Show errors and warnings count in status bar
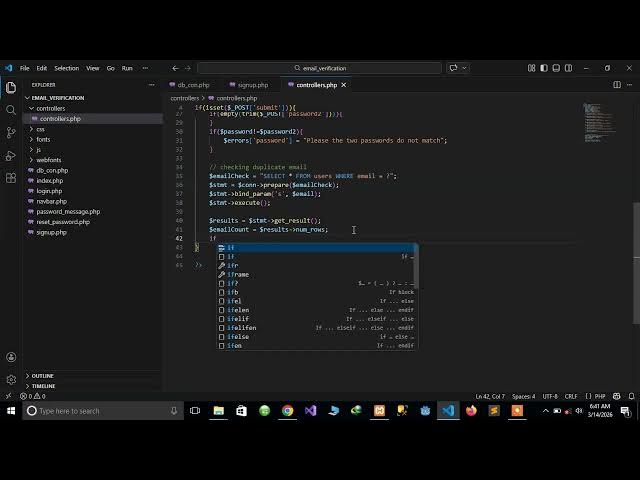Image resolution: width=640 pixels, height=480 pixels. point(33,396)
